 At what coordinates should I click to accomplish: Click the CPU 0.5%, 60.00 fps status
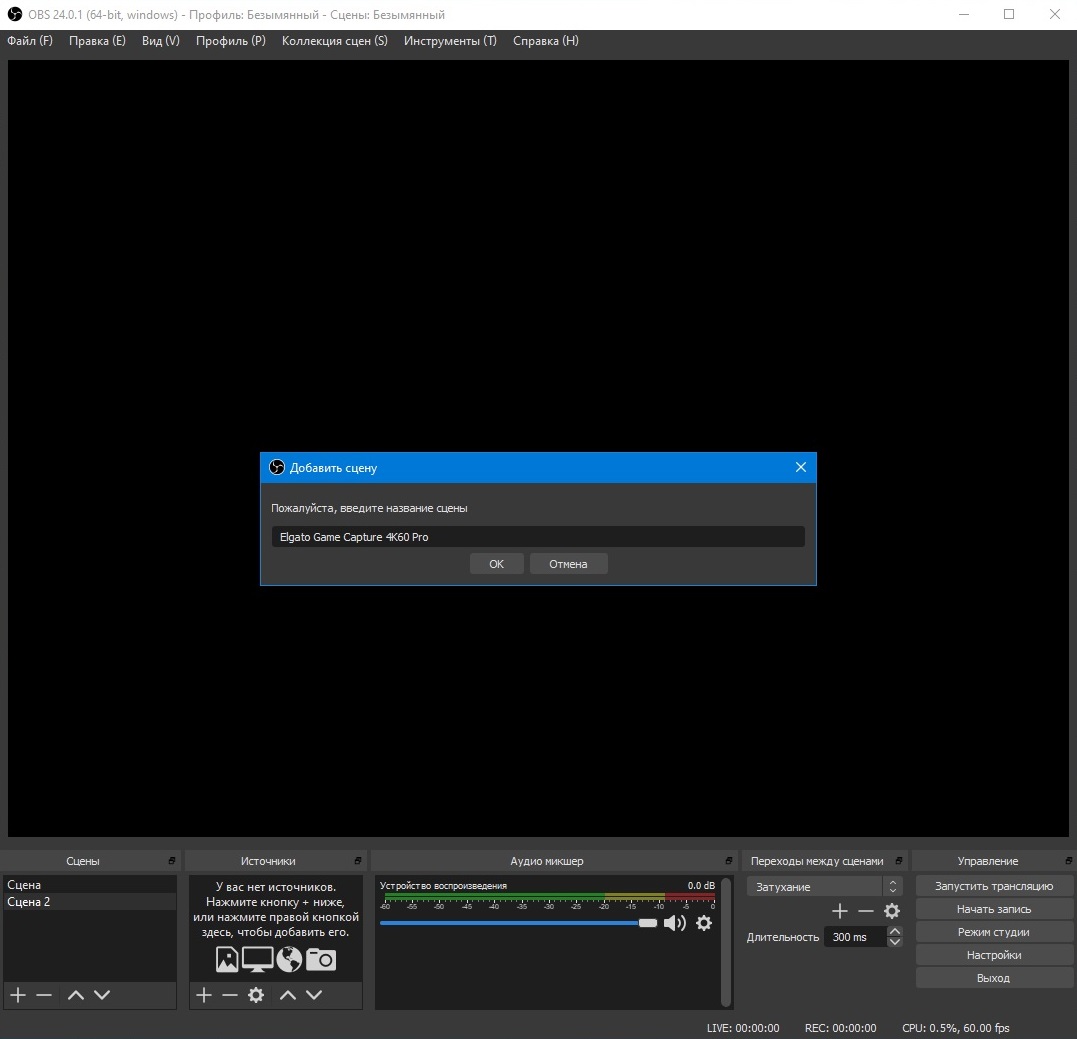(955, 1028)
